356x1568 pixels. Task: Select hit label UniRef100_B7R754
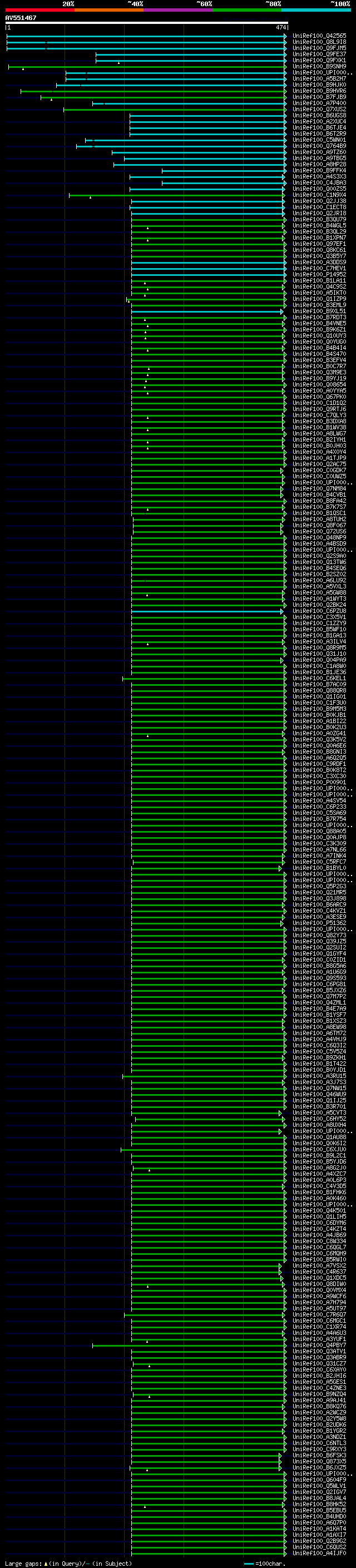319,819
